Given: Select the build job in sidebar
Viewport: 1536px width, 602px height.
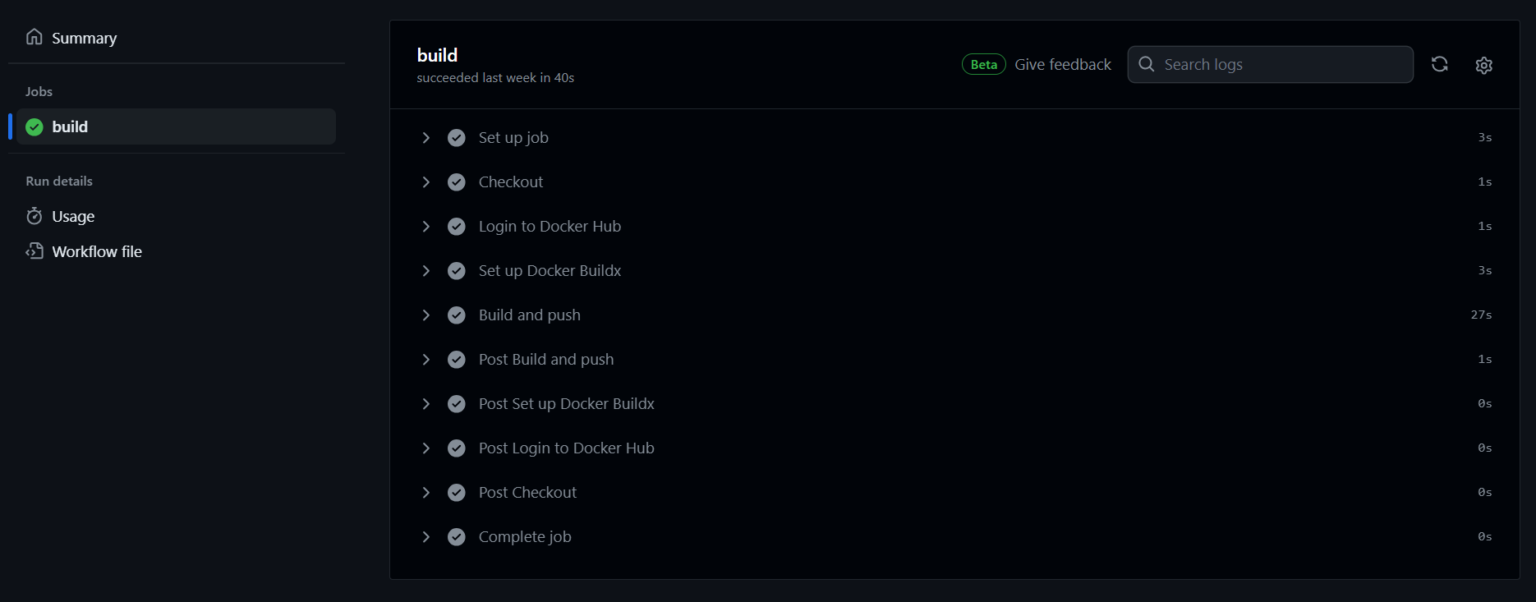Looking at the screenshot, I should click(176, 127).
